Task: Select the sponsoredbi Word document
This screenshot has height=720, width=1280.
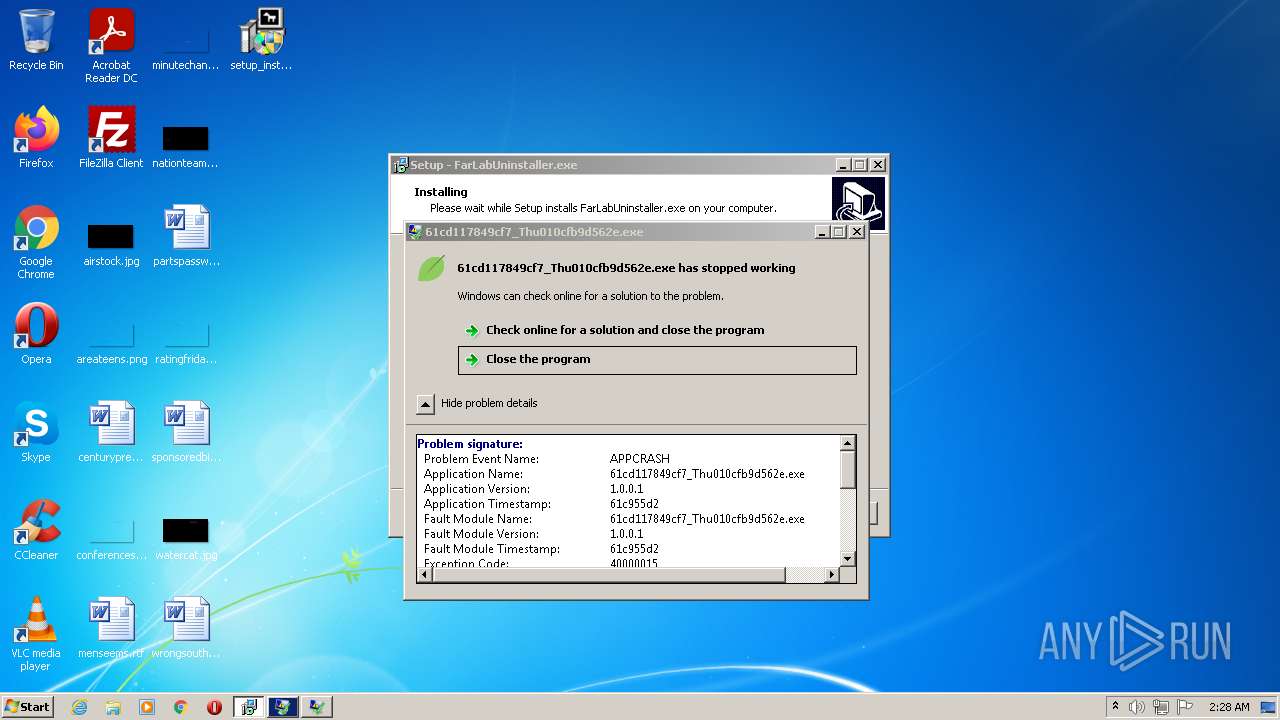Action: [x=186, y=432]
